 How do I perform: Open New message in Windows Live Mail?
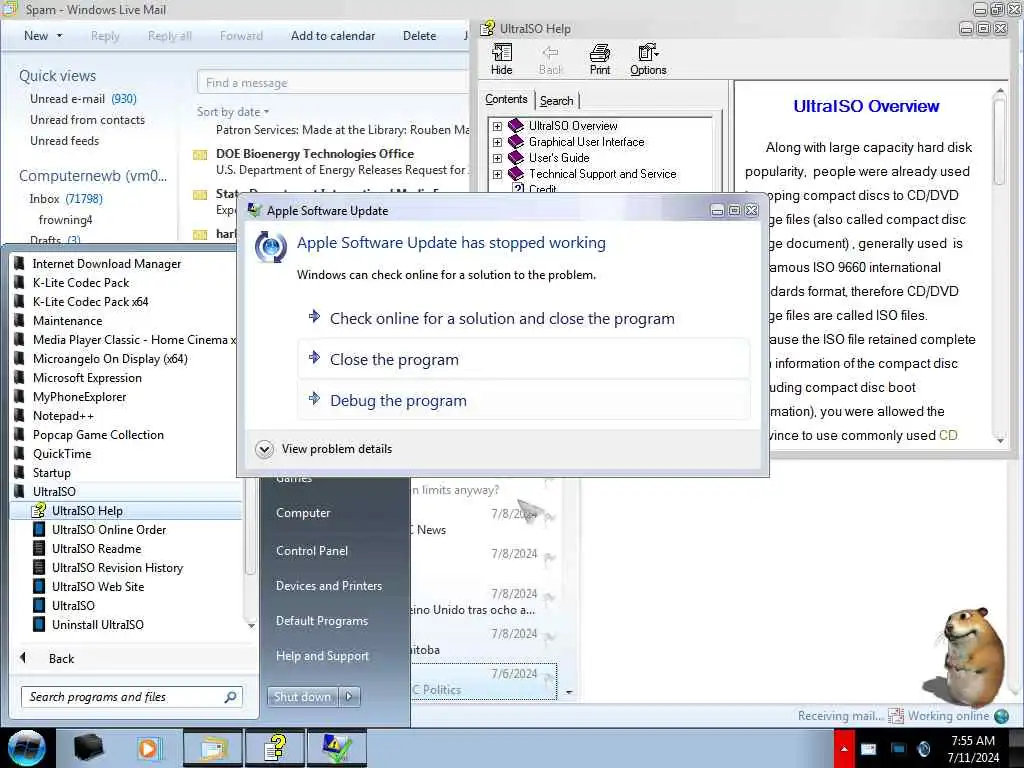click(35, 36)
